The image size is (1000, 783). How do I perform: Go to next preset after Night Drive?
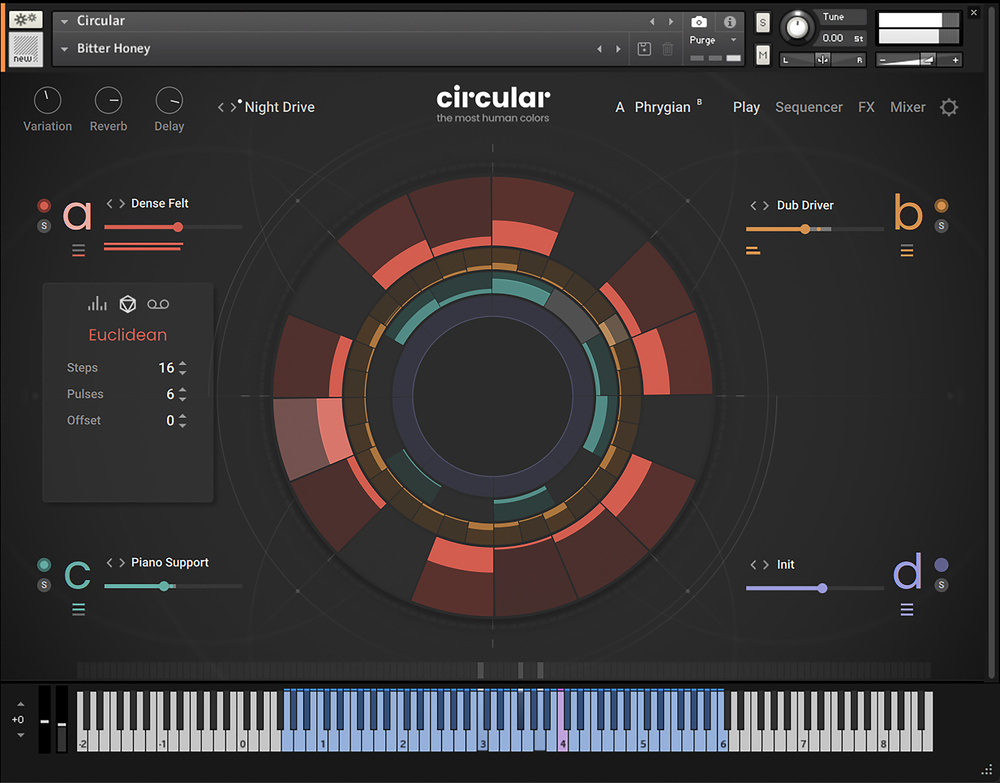click(x=235, y=107)
